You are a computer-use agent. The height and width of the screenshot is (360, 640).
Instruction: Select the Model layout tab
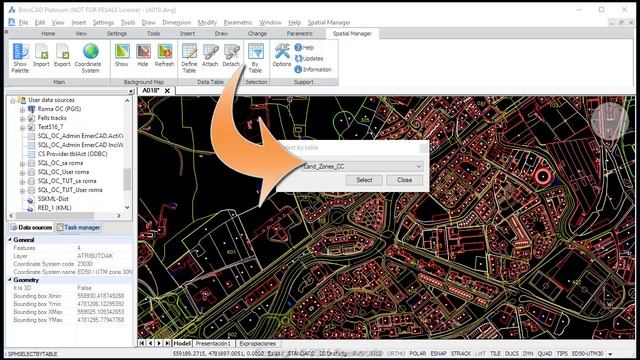182,343
